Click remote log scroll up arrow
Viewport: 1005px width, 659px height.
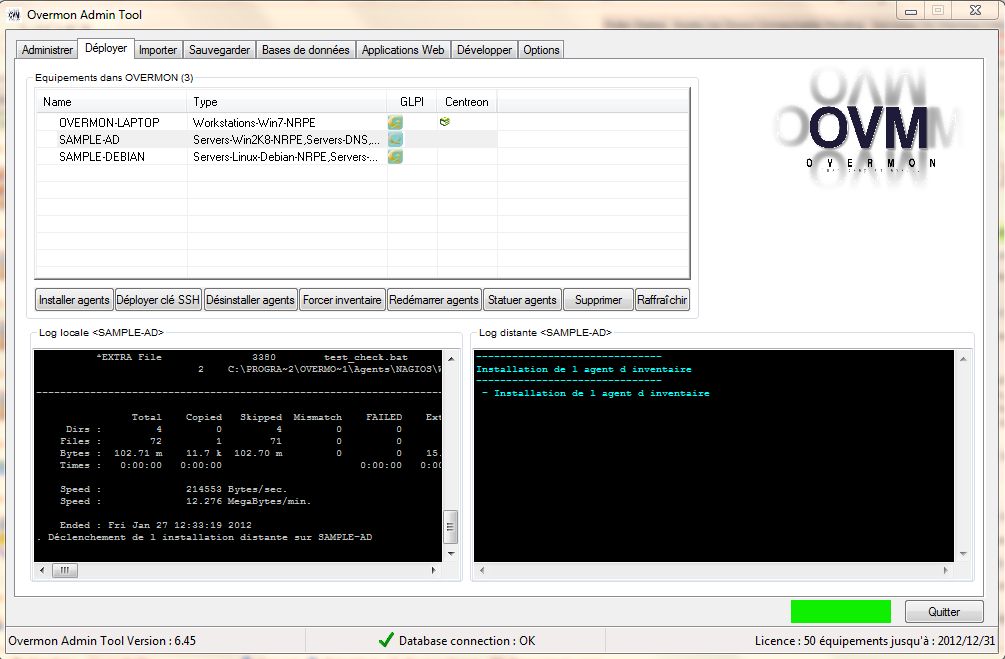[x=963, y=358]
